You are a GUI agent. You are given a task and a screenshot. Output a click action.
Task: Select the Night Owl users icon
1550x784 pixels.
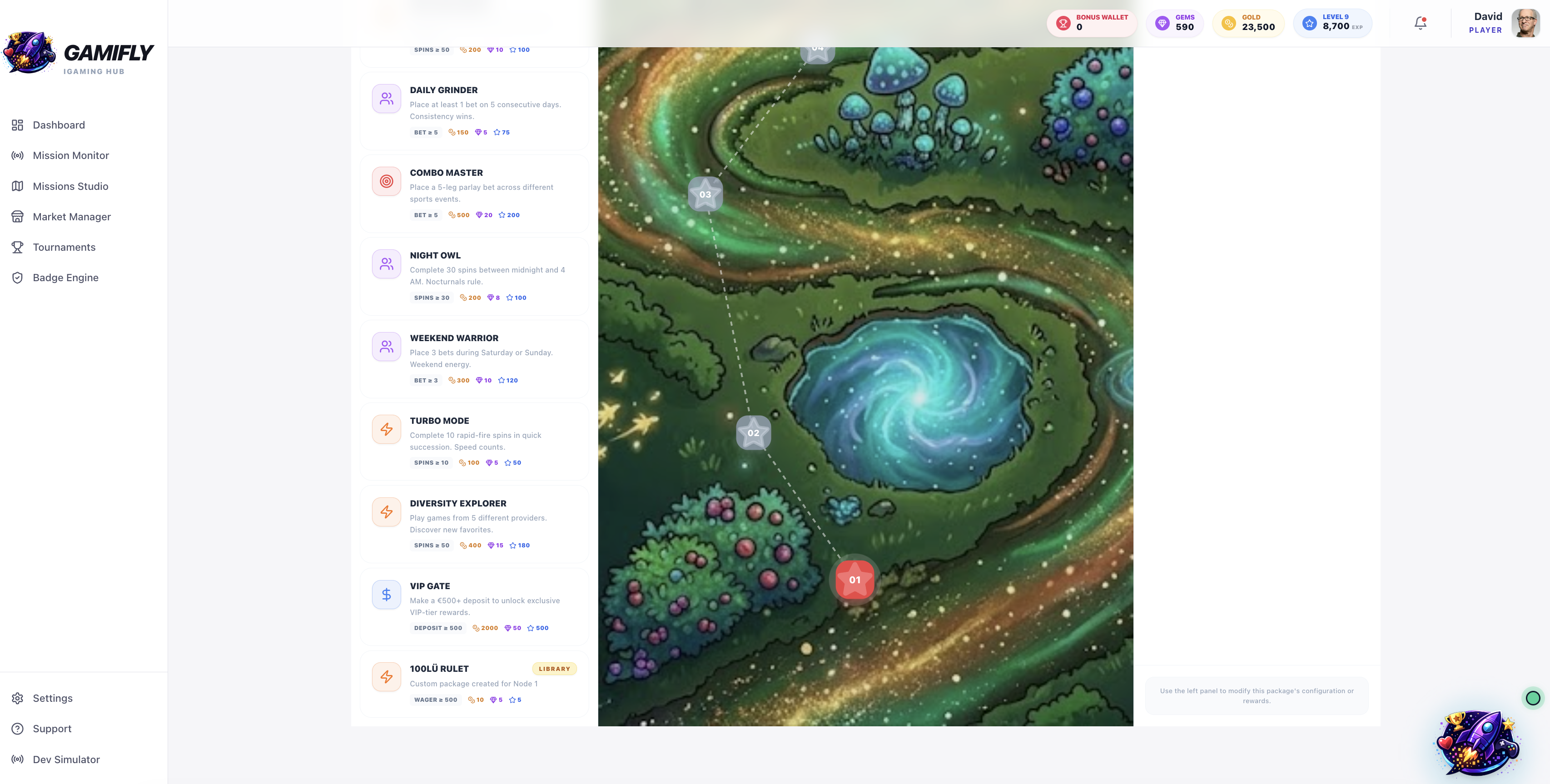point(386,263)
